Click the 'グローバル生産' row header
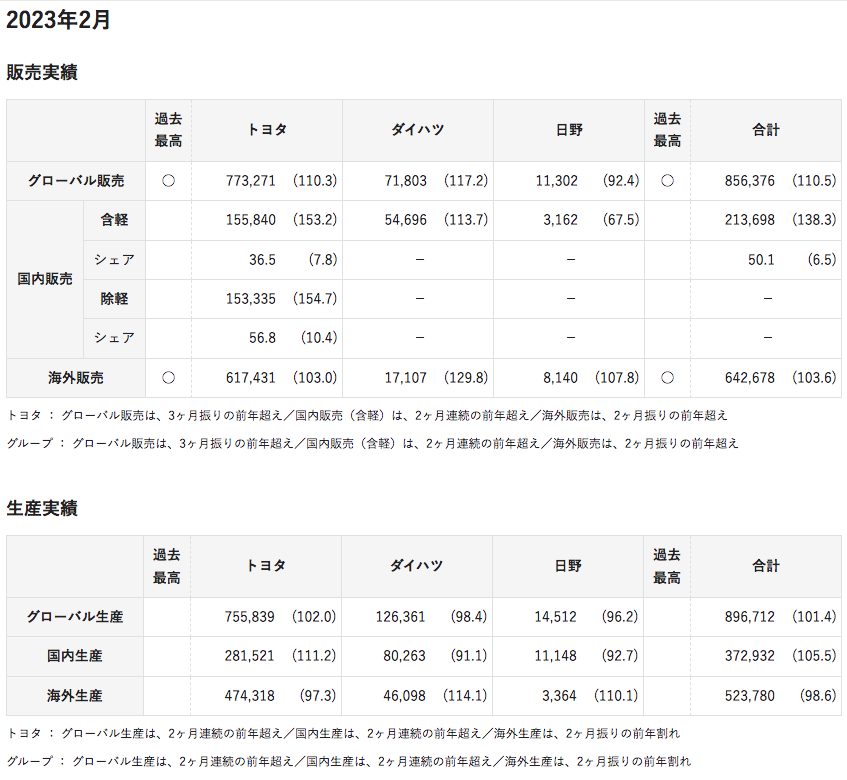The image size is (847, 780). [75, 616]
